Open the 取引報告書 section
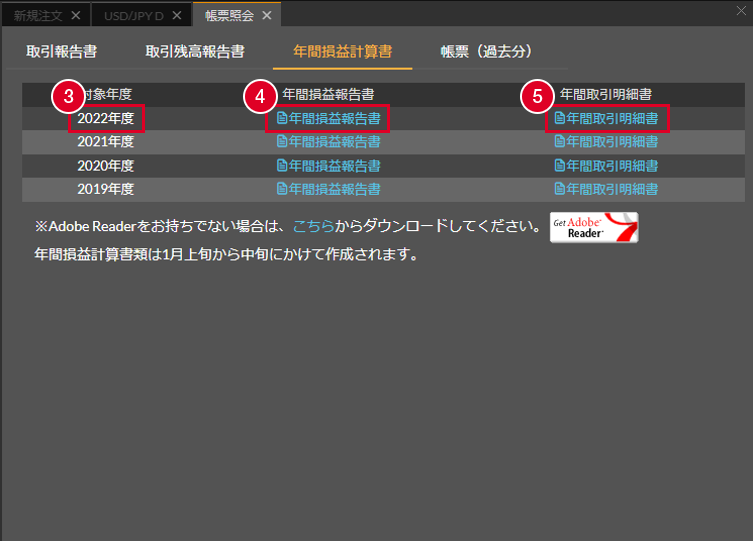Viewport: 753px width, 541px height. (x=61, y=51)
